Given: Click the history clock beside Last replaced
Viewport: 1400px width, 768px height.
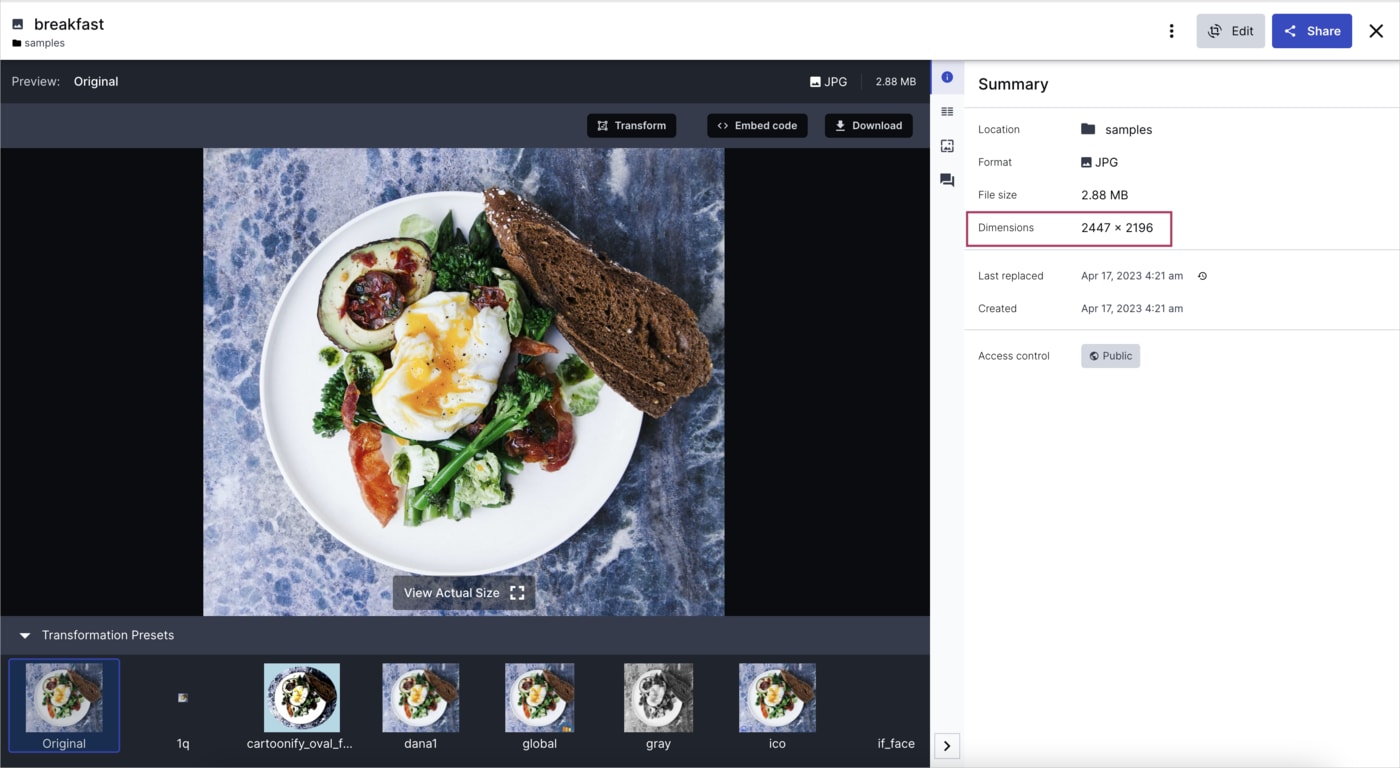Looking at the screenshot, I should 1201,275.
